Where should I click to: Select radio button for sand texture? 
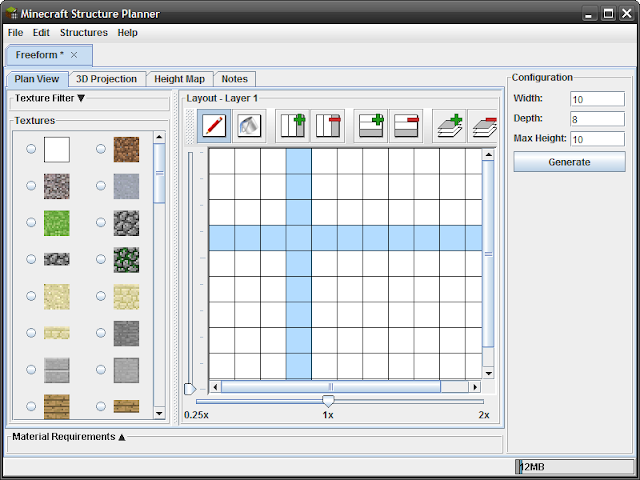coord(31,296)
